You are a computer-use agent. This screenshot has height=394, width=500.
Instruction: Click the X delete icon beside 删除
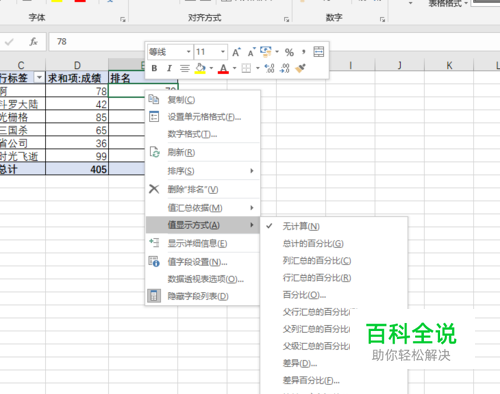[x=154, y=189]
